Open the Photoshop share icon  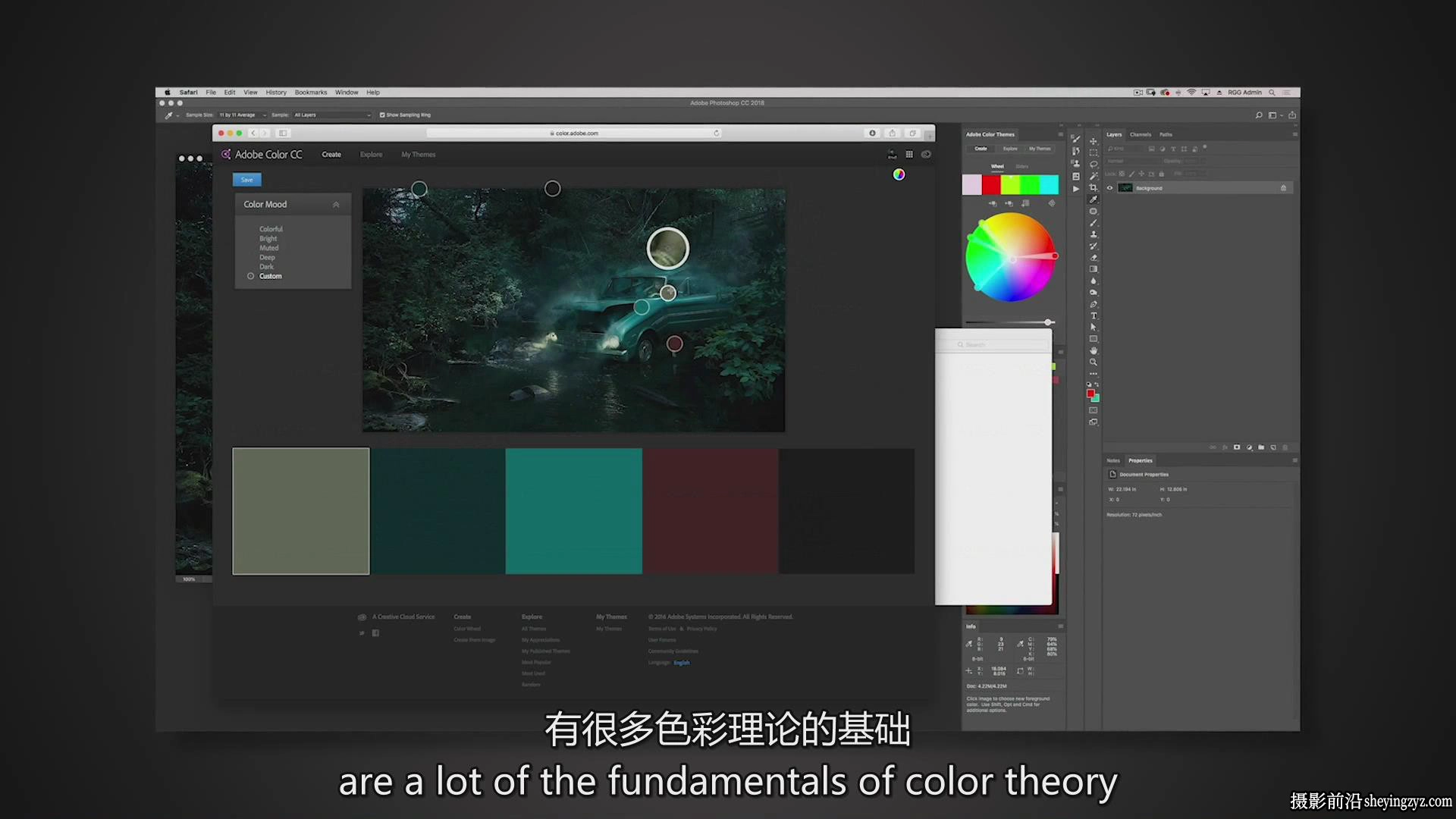pyautogui.click(x=1292, y=115)
